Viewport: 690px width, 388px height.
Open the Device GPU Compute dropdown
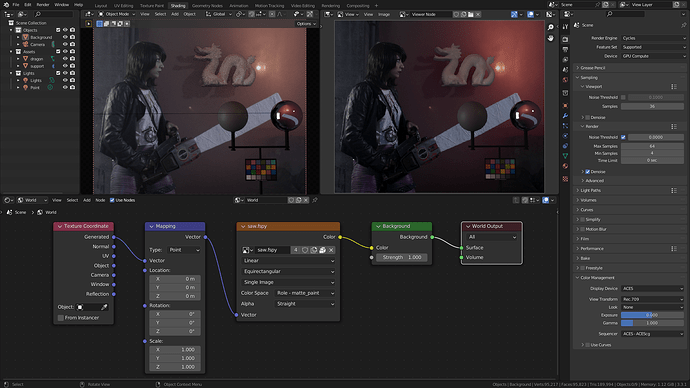click(653, 56)
